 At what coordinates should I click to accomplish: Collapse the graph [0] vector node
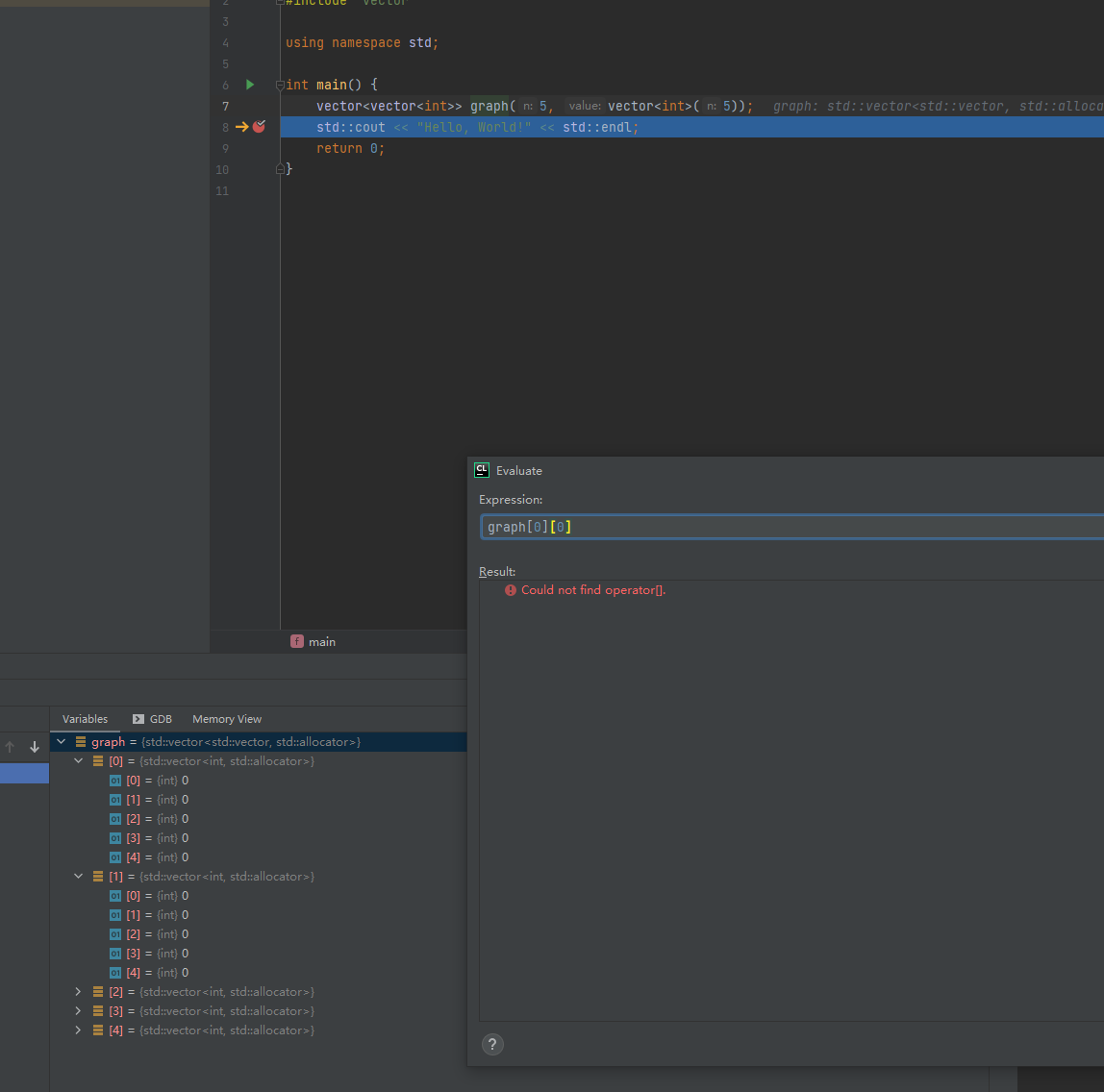[x=78, y=760]
